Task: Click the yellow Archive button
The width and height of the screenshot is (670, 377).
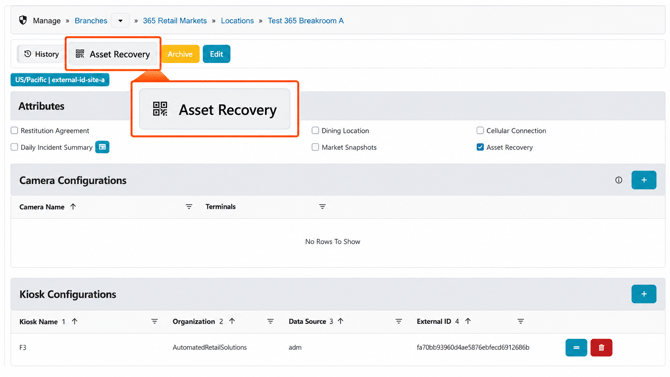Action: [180, 54]
